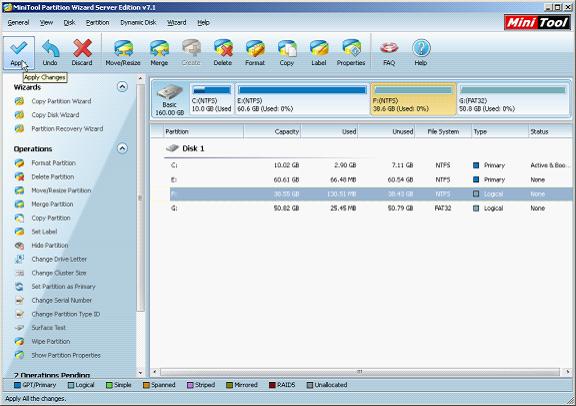Choose the Delete toolbar icon
576x406 pixels.
tap(223, 52)
